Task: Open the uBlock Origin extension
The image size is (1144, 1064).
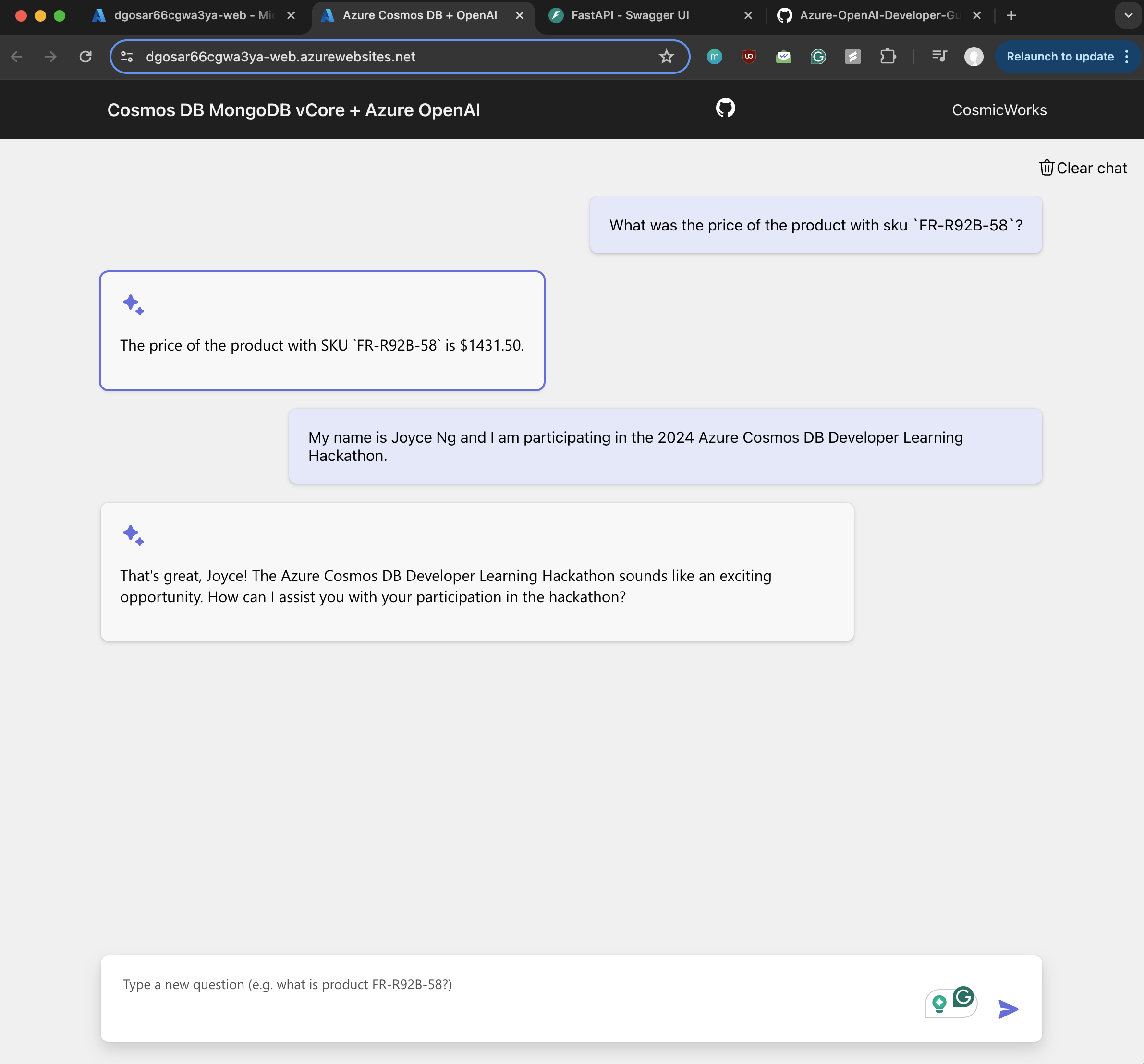Action: 749,56
